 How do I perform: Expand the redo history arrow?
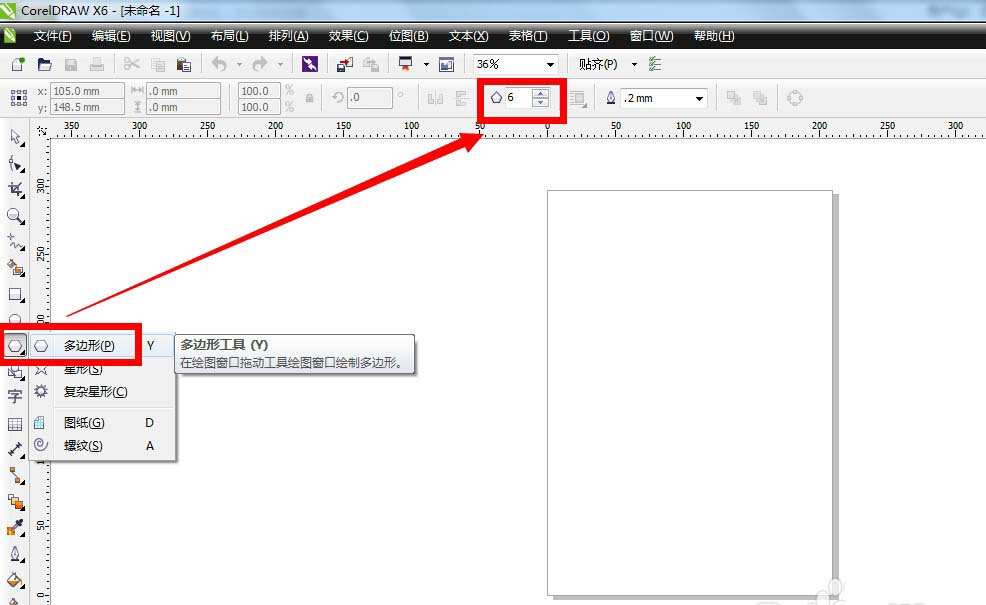[x=280, y=64]
